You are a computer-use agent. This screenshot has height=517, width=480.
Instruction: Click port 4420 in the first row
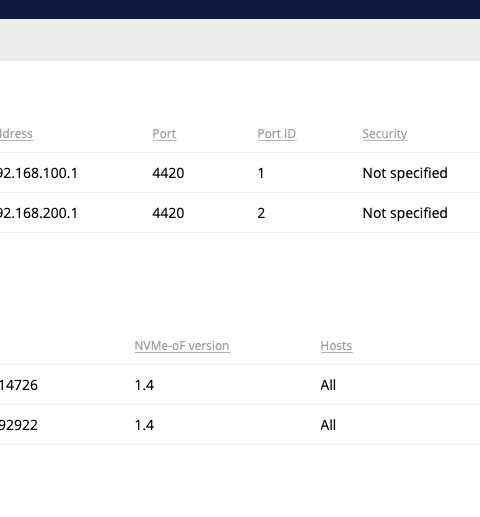pos(168,173)
